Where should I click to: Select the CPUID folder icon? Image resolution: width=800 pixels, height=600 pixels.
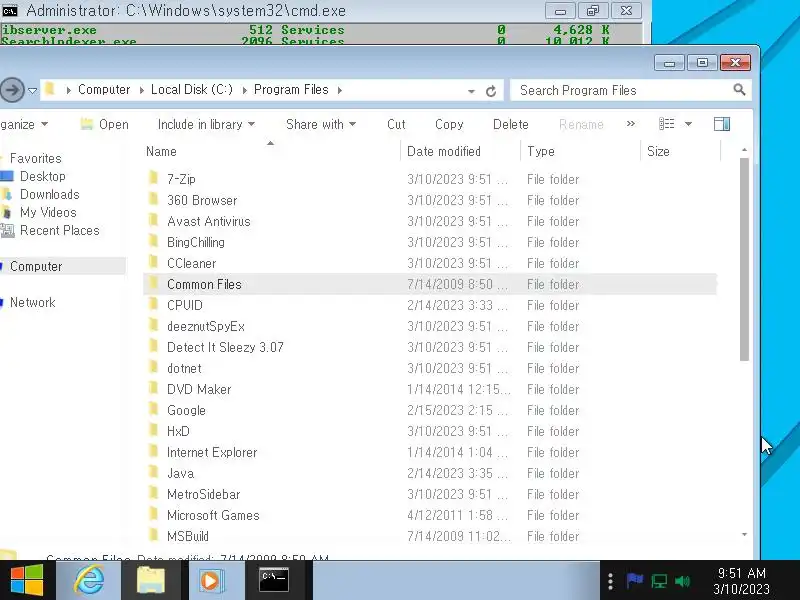[153, 304]
